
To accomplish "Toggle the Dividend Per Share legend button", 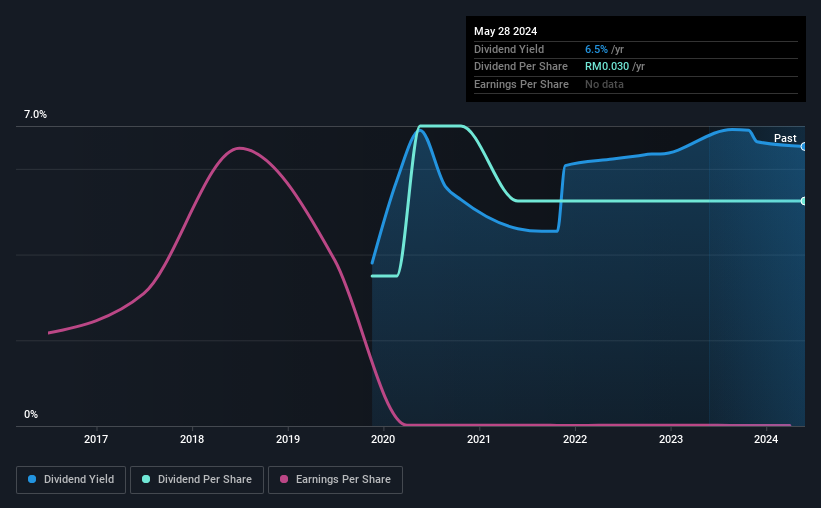I will [197, 479].
